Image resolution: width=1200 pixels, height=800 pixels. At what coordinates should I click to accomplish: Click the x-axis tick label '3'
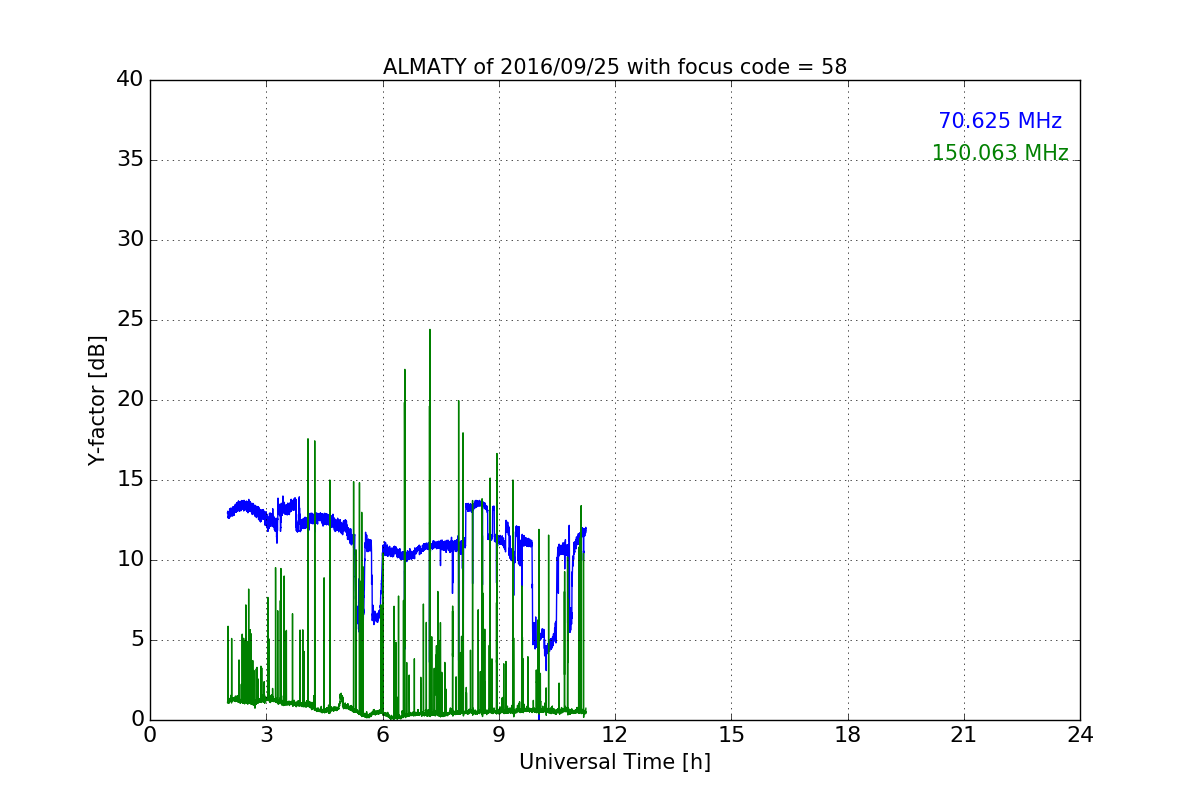pos(266,734)
